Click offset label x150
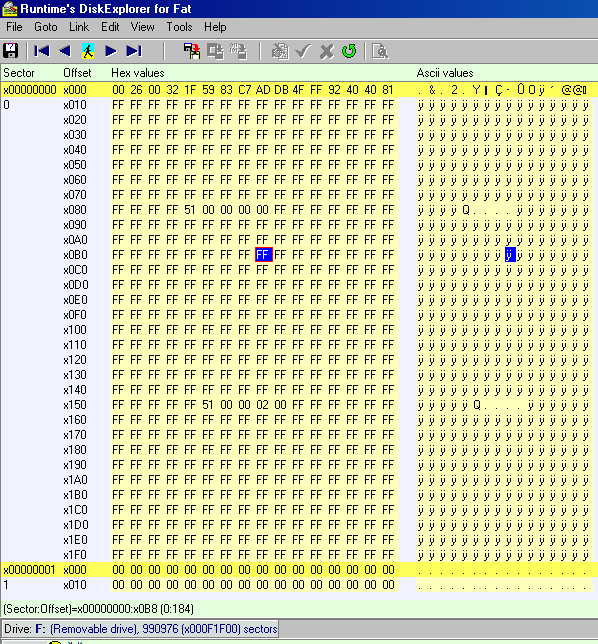The image size is (598, 644). [75, 405]
